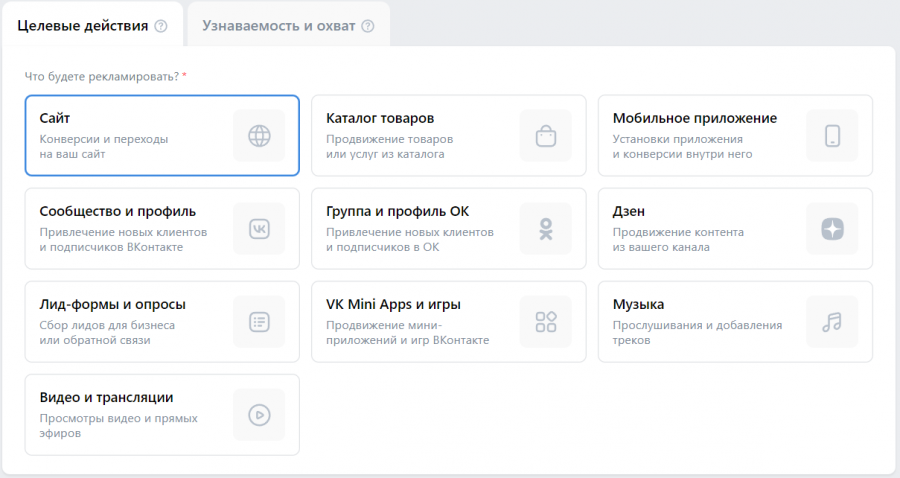Choose Каталог товаров as advertising object
This screenshot has width=900, height=478.
coord(380,119)
